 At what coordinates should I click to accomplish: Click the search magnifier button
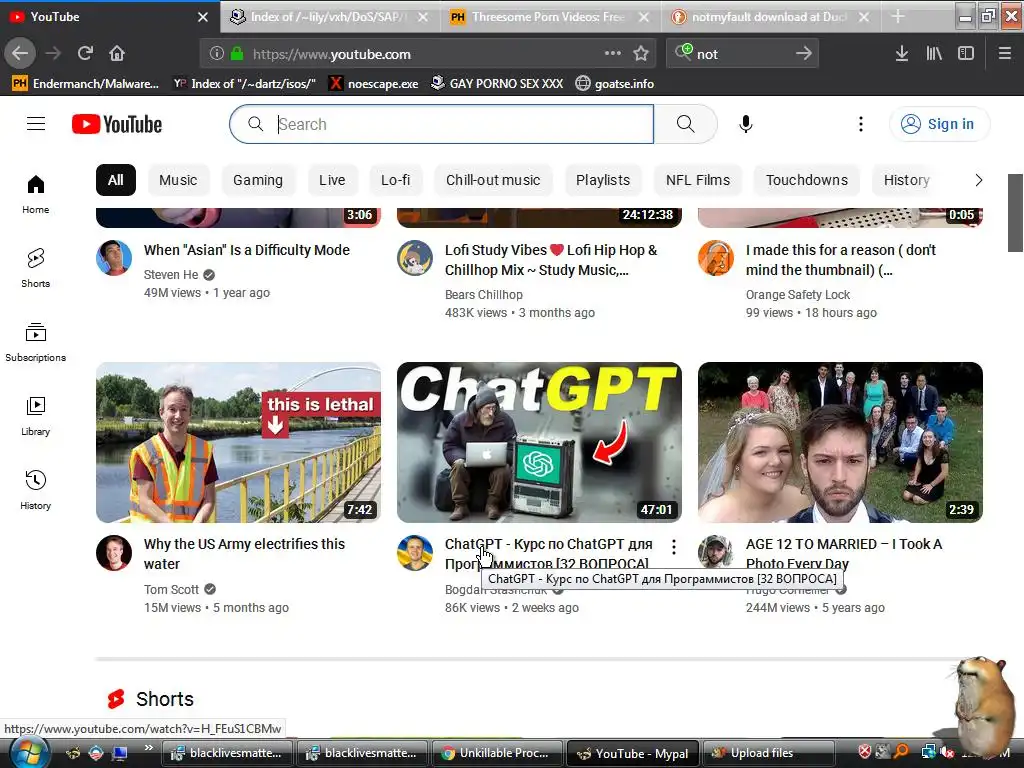click(685, 124)
